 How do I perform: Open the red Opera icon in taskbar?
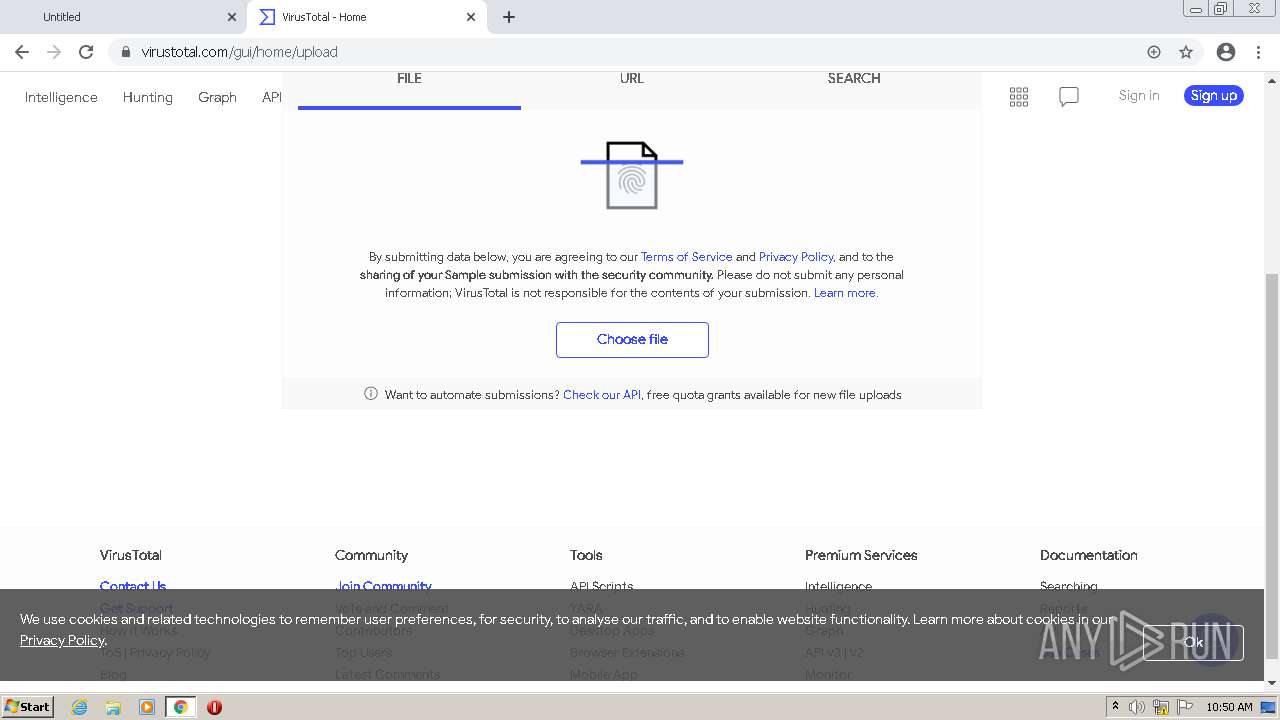coord(214,707)
